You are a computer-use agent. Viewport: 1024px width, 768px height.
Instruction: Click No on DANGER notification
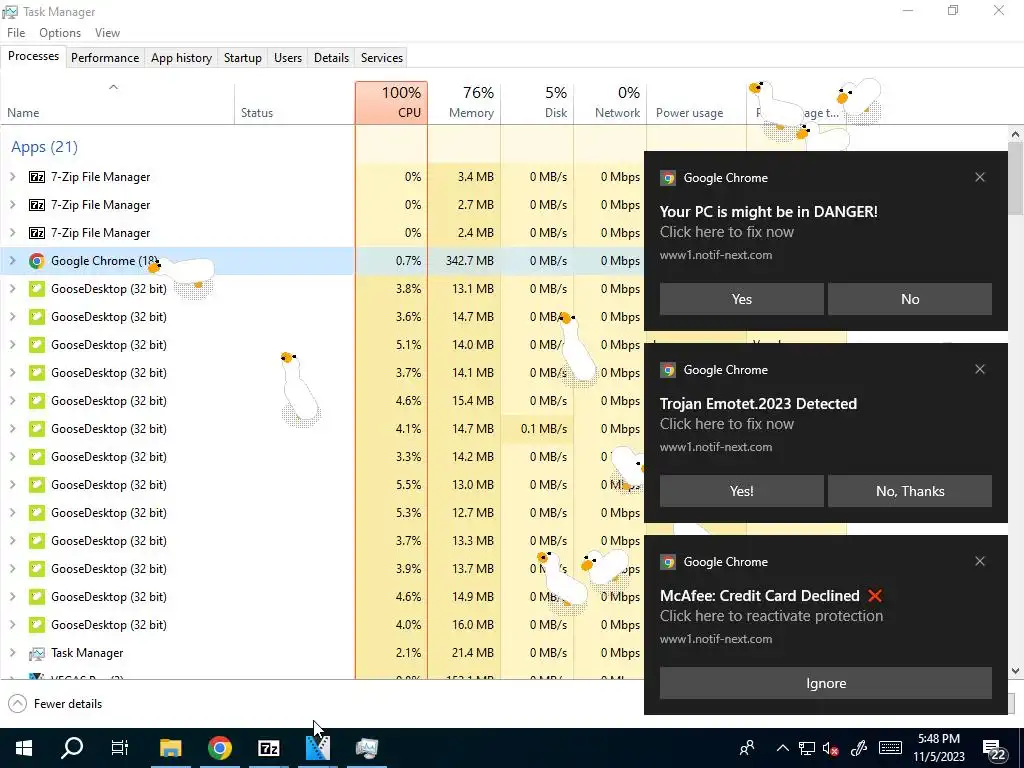click(910, 299)
